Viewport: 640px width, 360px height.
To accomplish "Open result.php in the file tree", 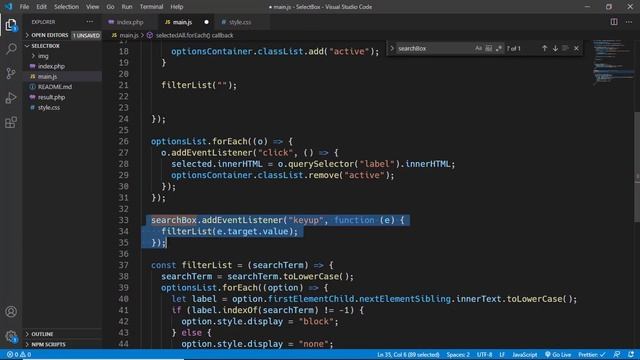I will click(x=51, y=97).
